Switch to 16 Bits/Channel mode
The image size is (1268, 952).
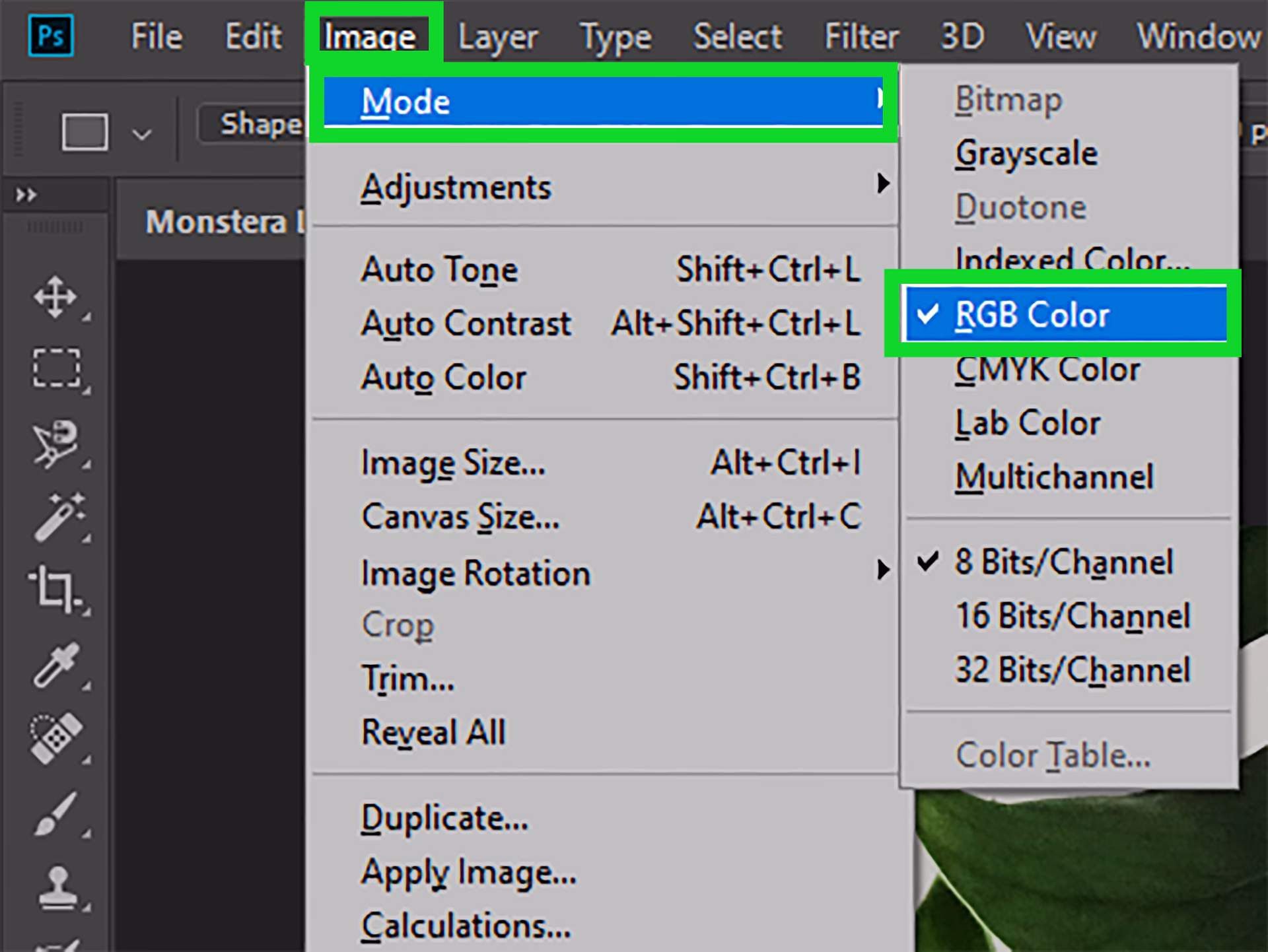coord(1073,615)
